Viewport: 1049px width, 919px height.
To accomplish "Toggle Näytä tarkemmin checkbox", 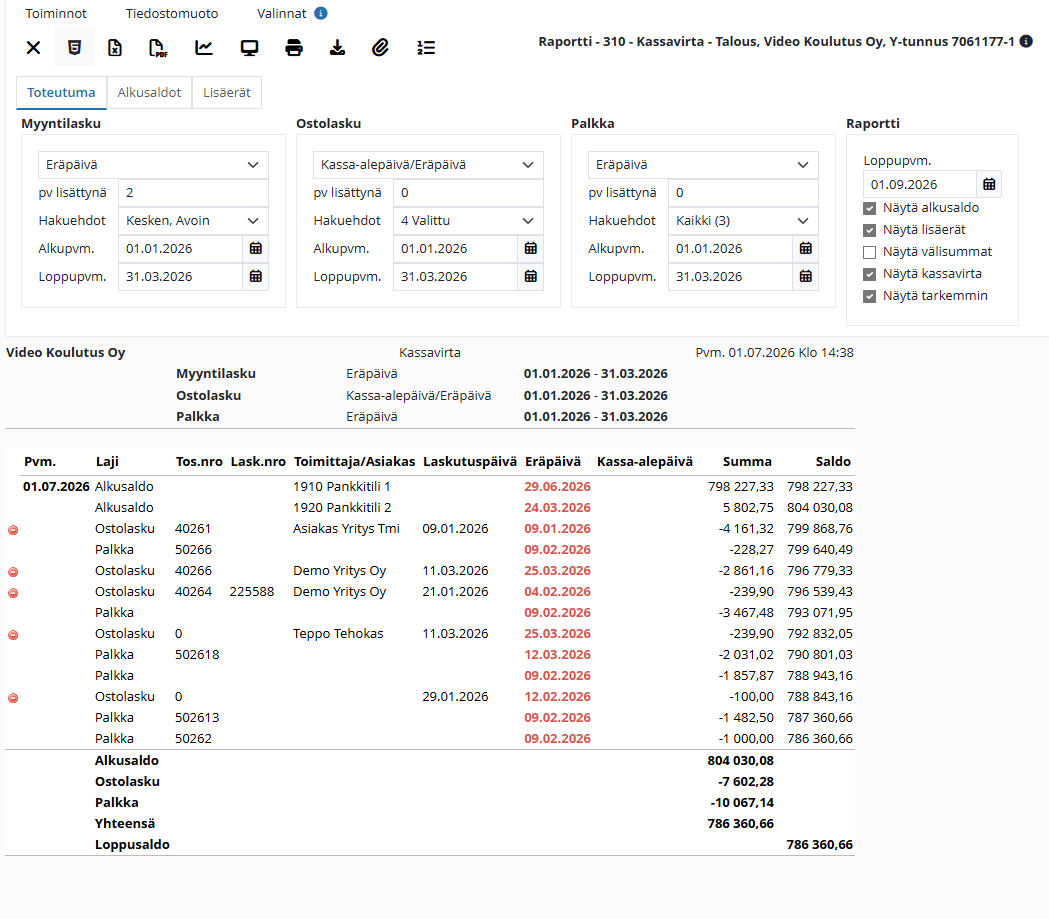I will coord(869,296).
